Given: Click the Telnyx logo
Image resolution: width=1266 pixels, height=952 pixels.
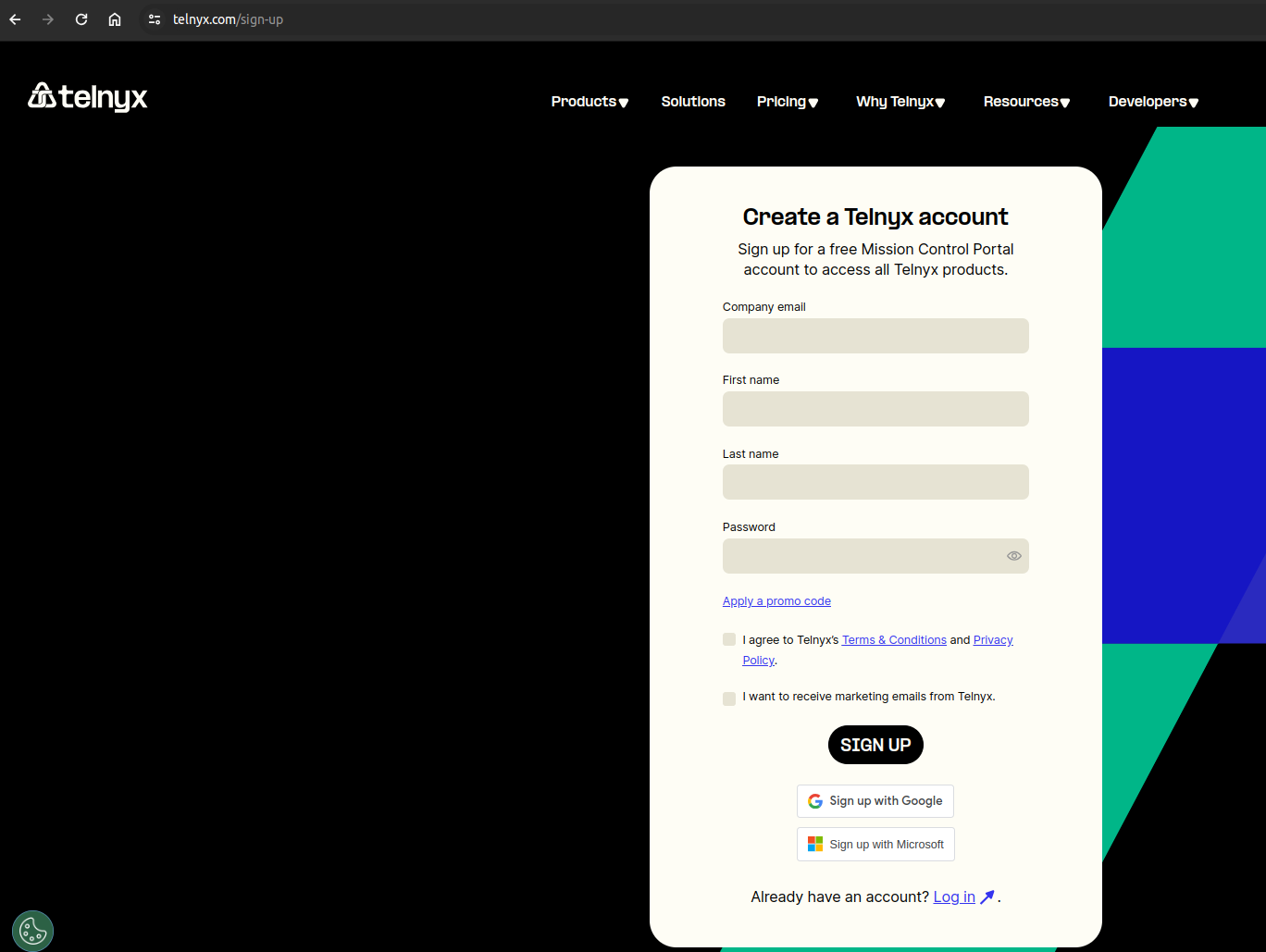Looking at the screenshot, I should tap(88, 96).
